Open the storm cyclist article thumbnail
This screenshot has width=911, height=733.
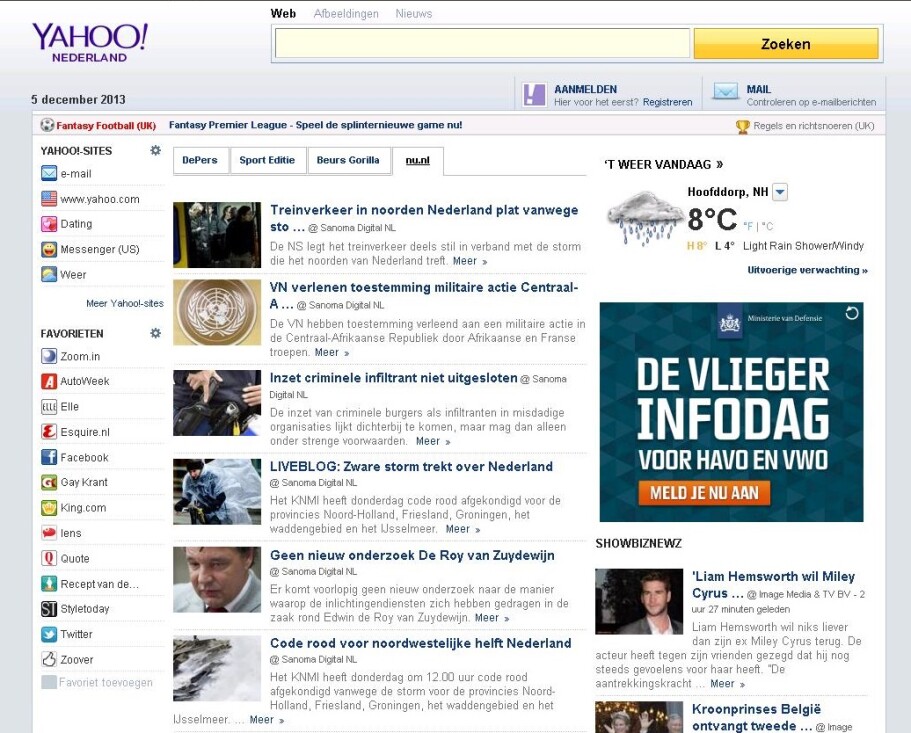217,491
